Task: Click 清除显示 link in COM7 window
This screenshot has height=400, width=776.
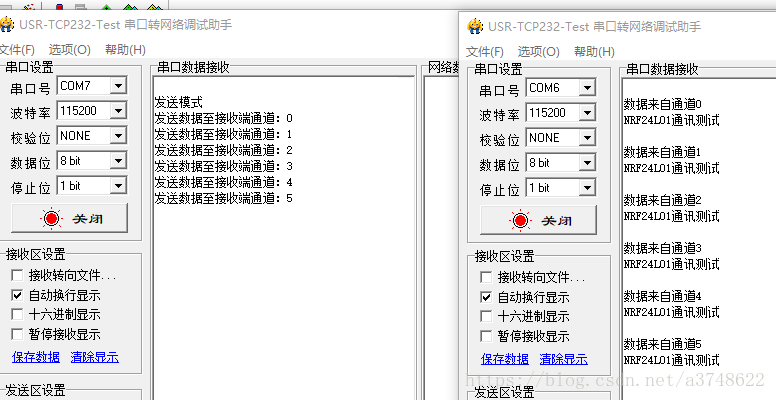Action: coord(95,357)
